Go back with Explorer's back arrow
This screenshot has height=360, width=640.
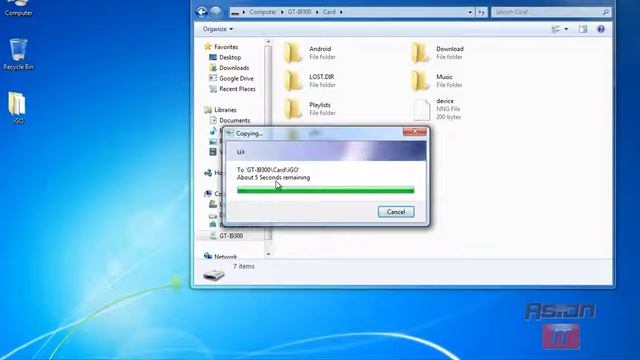coord(202,12)
